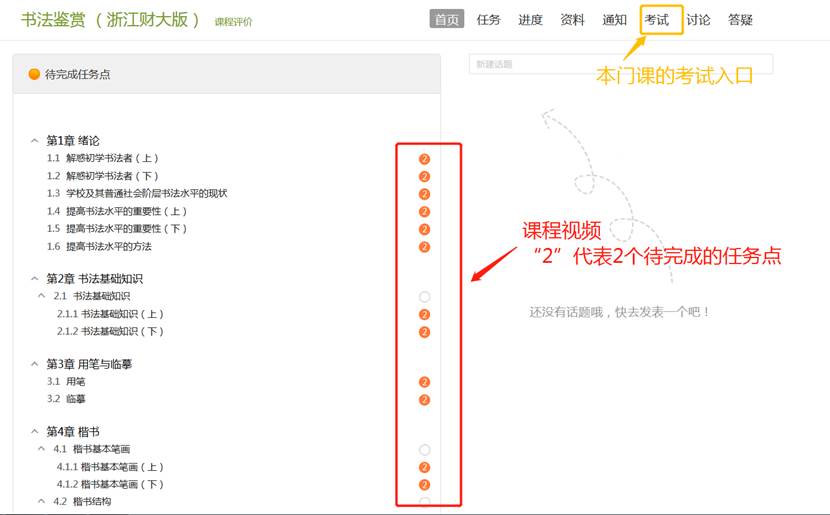The image size is (830, 515).
Task: Go to the 首页 home tab
Action: click(447, 20)
